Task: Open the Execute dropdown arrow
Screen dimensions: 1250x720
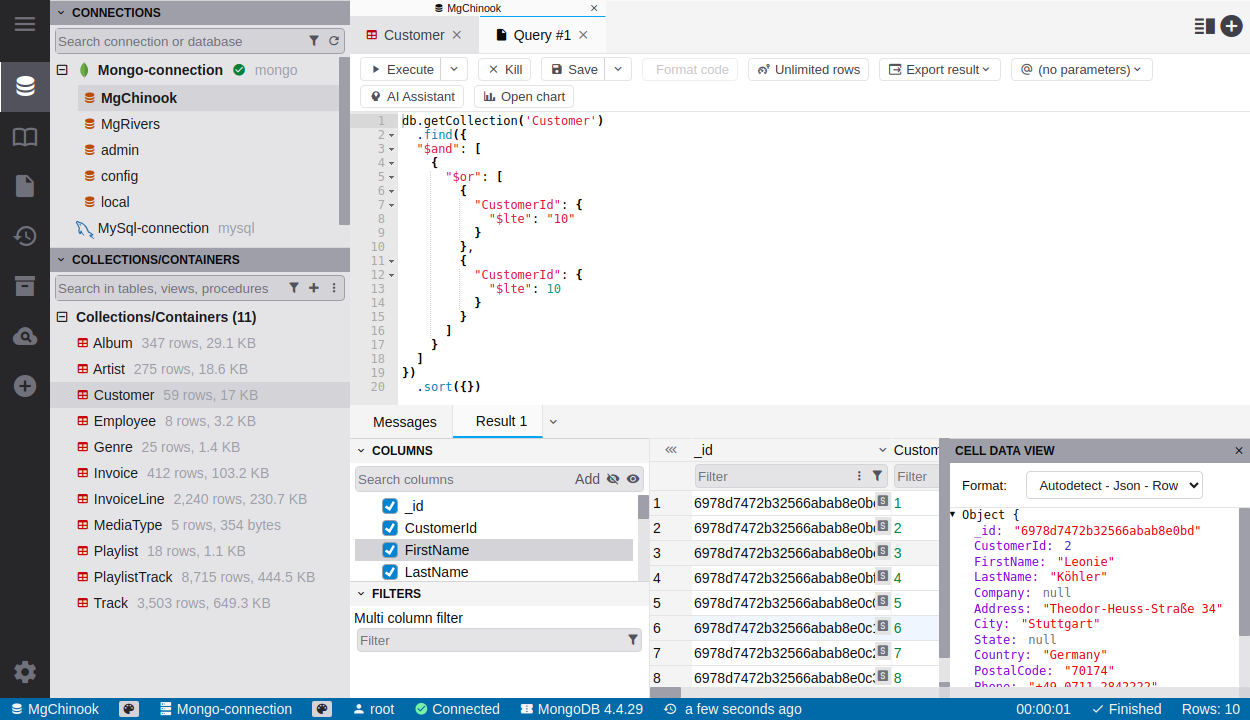Action: point(454,69)
